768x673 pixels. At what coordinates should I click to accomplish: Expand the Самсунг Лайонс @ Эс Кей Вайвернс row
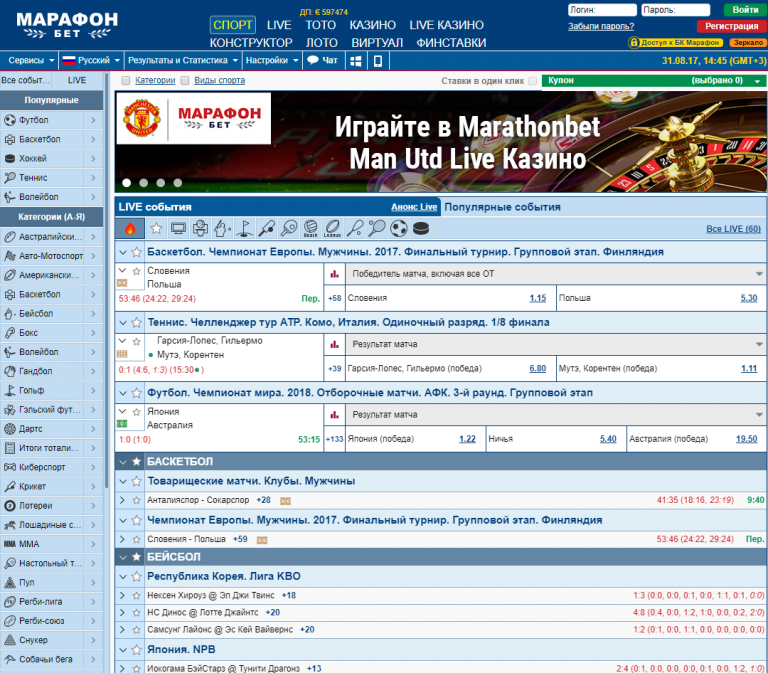pos(122,629)
